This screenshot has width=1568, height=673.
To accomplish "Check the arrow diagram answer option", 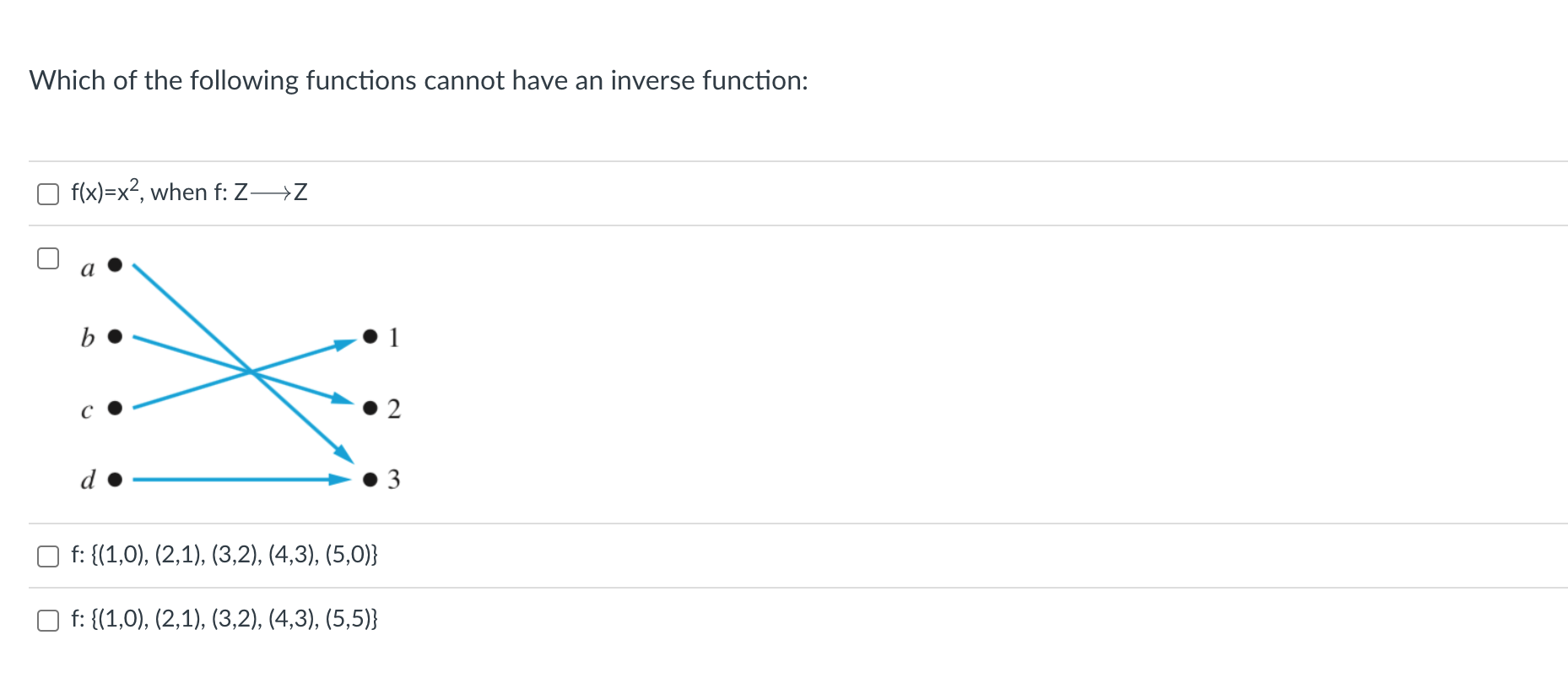I will pos(47,260).
